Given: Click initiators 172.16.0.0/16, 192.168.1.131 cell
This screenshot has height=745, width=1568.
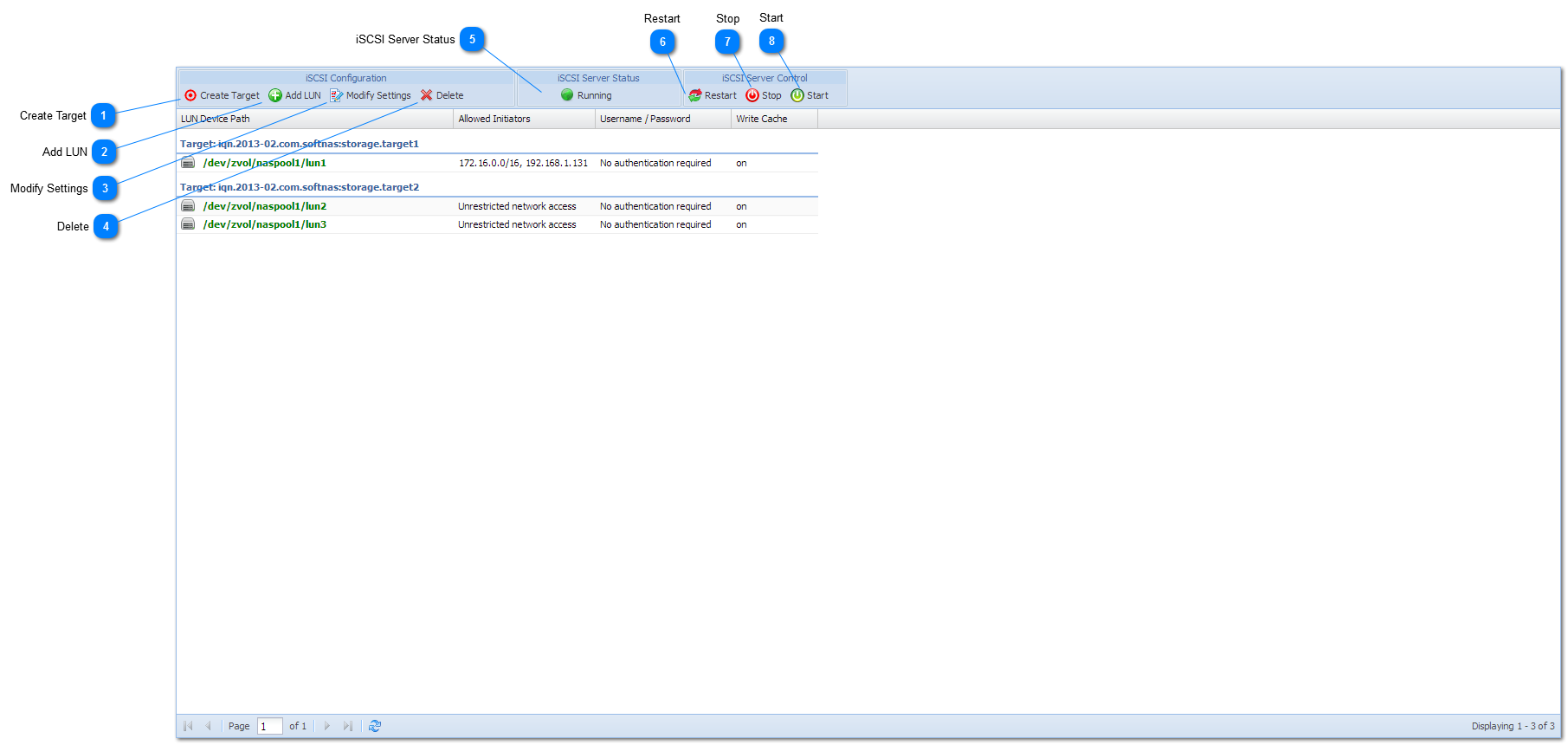Looking at the screenshot, I should [x=523, y=163].
